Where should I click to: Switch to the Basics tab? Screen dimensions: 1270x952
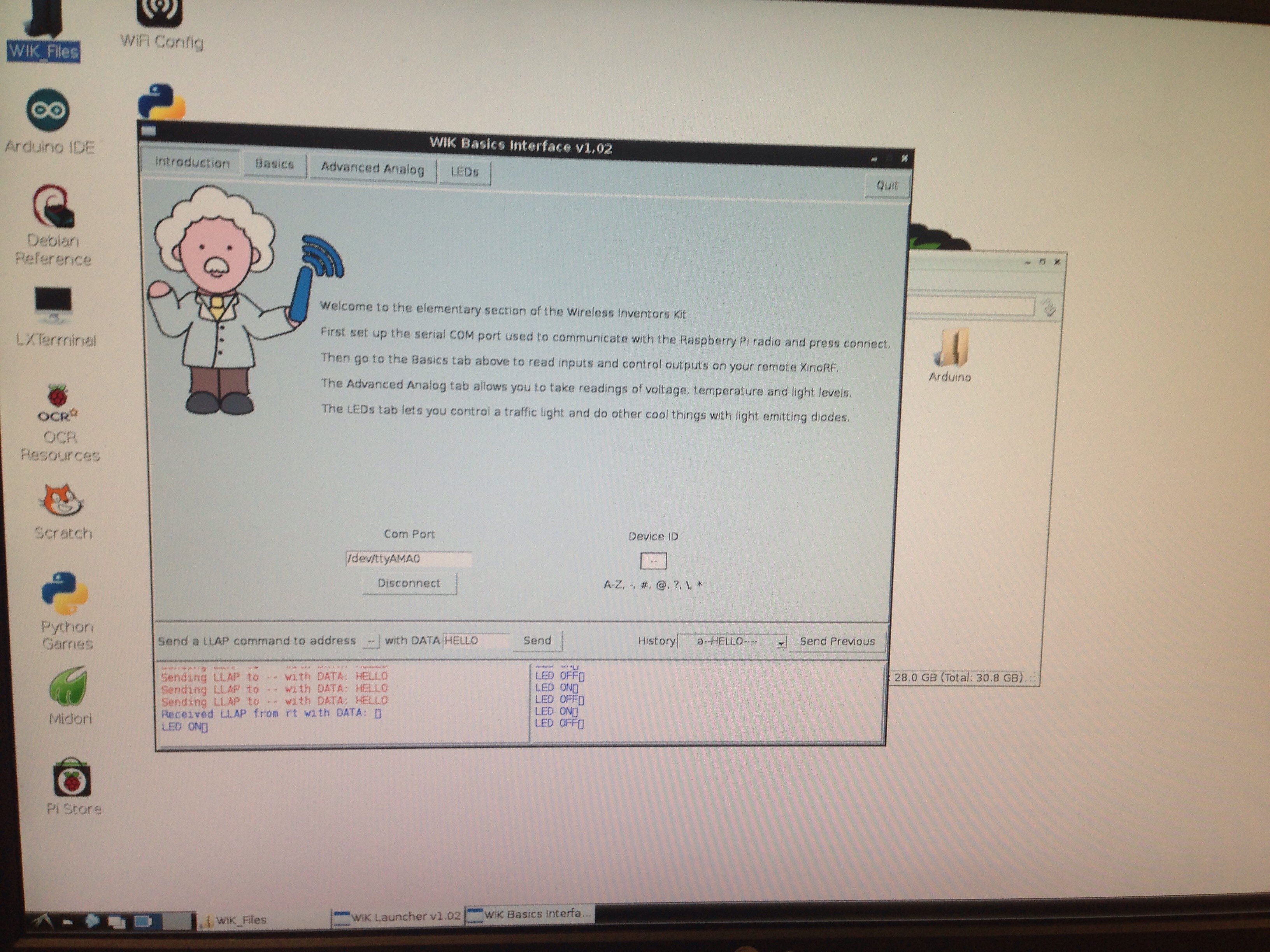[x=274, y=164]
